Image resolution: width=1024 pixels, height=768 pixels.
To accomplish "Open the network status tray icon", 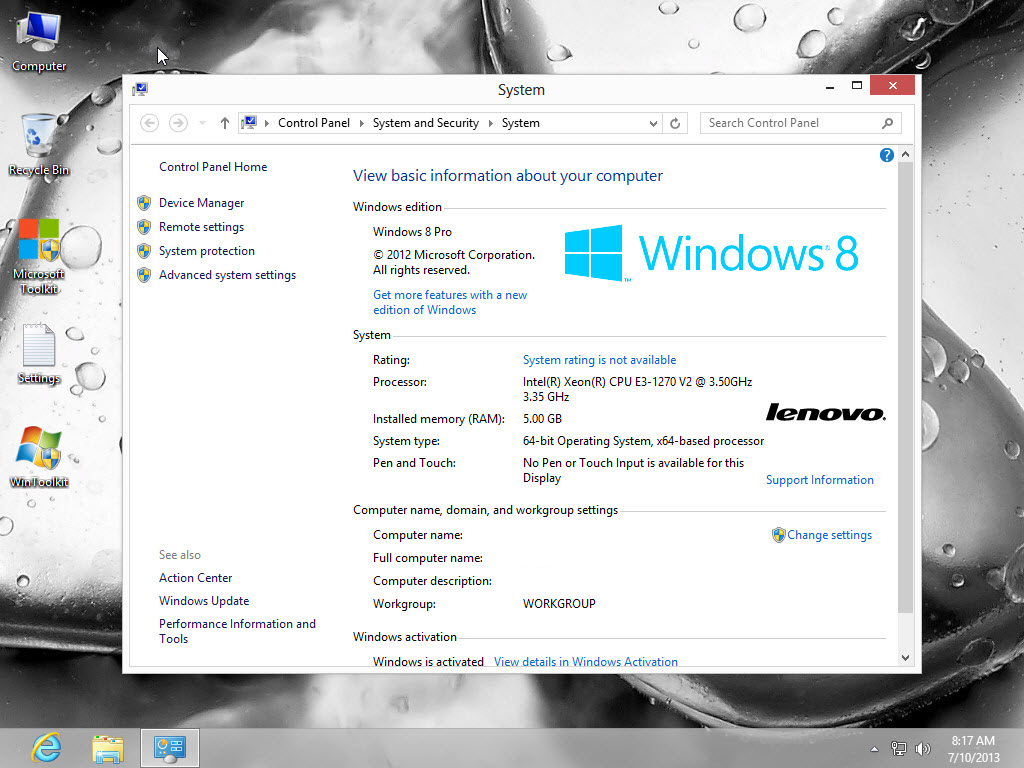I will [x=899, y=749].
